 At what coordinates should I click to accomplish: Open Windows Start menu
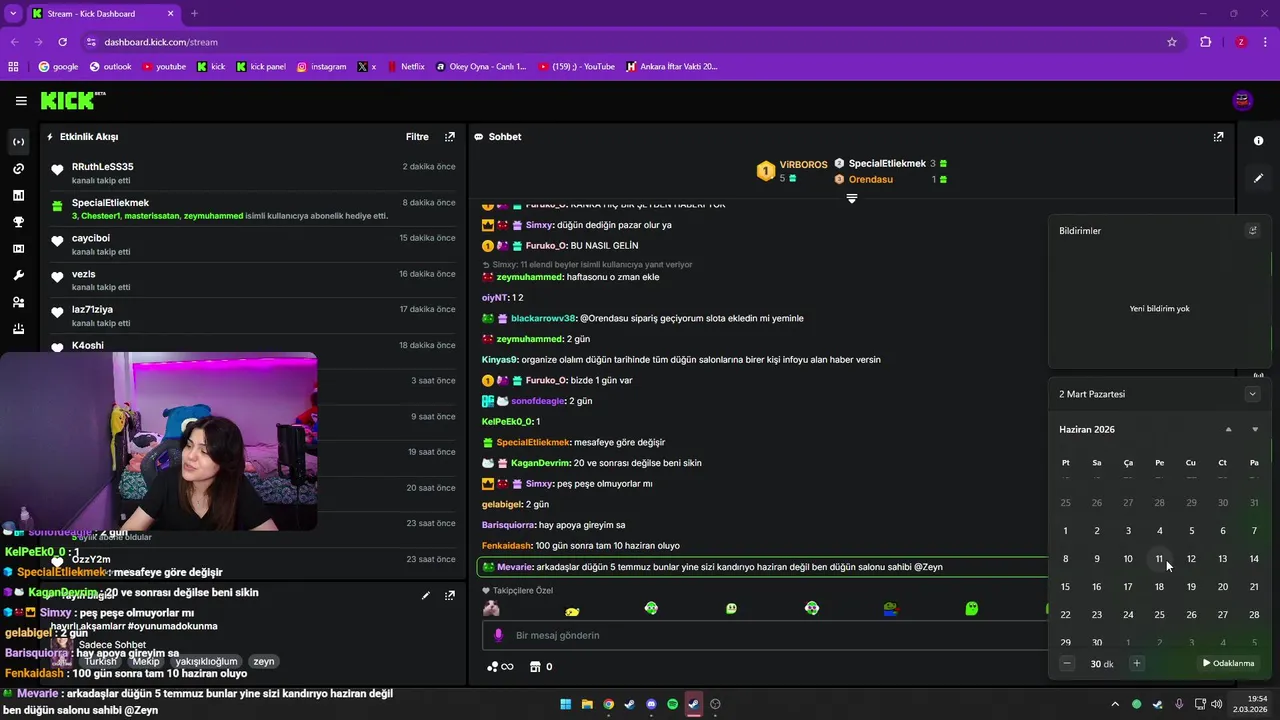point(566,704)
